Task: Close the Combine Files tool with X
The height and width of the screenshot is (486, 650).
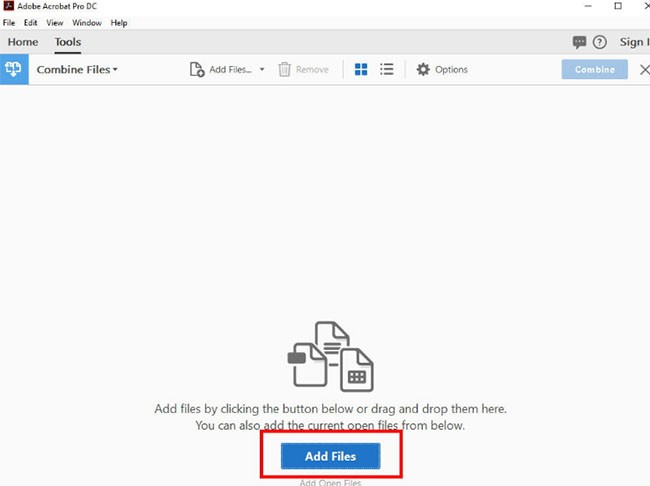Action: point(644,70)
